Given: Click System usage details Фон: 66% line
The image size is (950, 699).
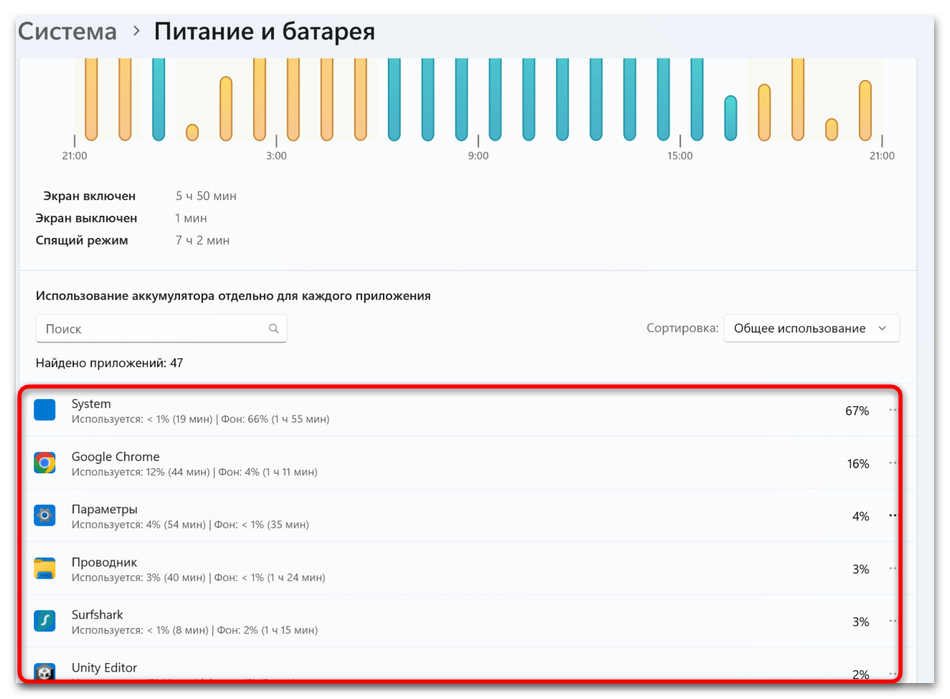Looking at the screenshot, I should pos(201,419).
